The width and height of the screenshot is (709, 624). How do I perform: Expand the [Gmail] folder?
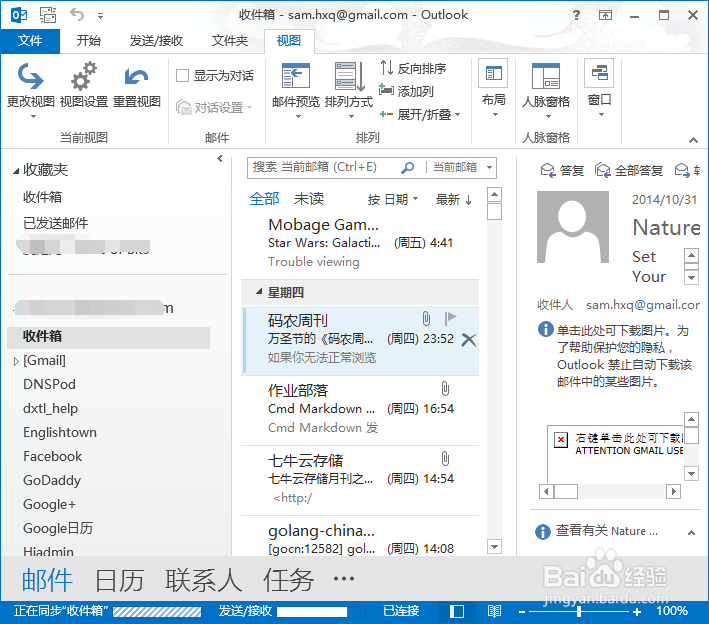click(16, 361)
